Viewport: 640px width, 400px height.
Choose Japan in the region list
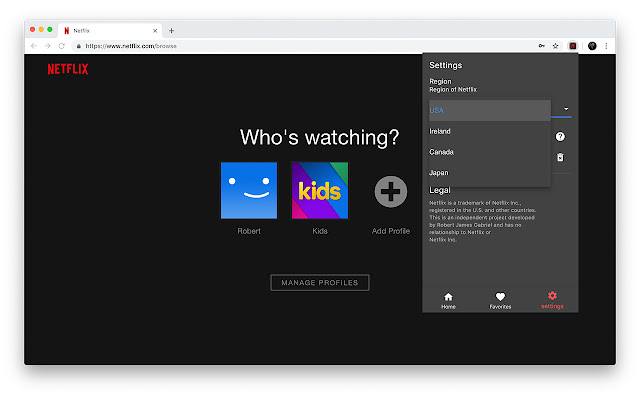[x=490, y=173]
